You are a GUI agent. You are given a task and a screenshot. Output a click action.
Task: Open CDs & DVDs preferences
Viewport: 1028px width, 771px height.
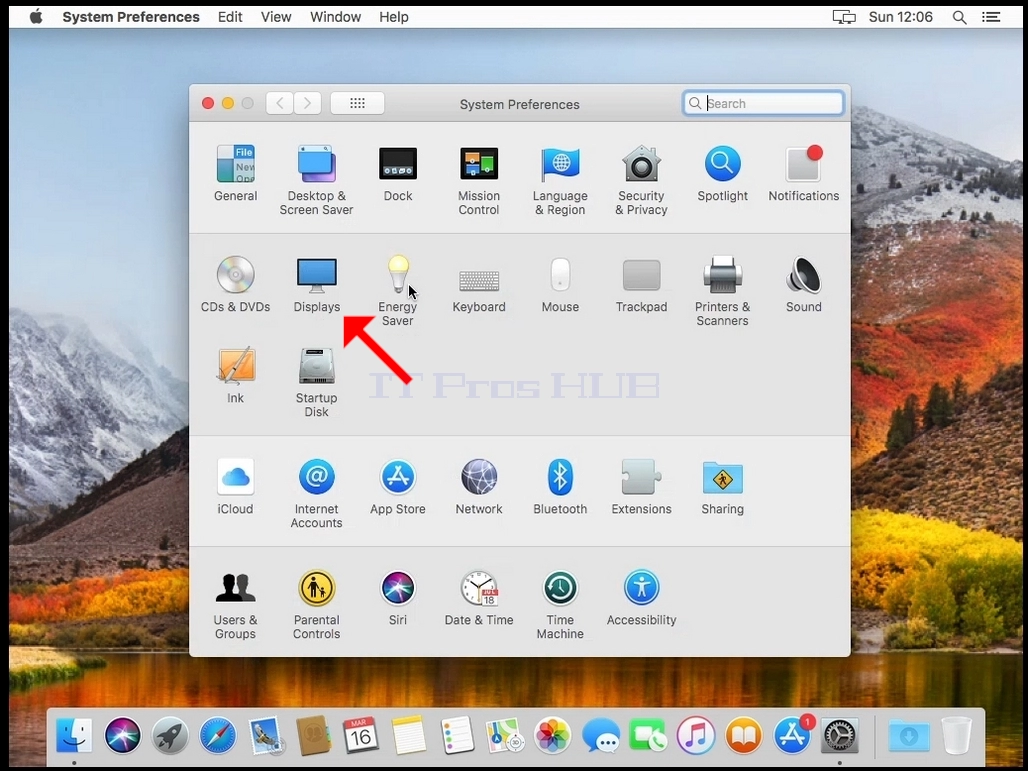pyautogui.click(x=235, y=285)
